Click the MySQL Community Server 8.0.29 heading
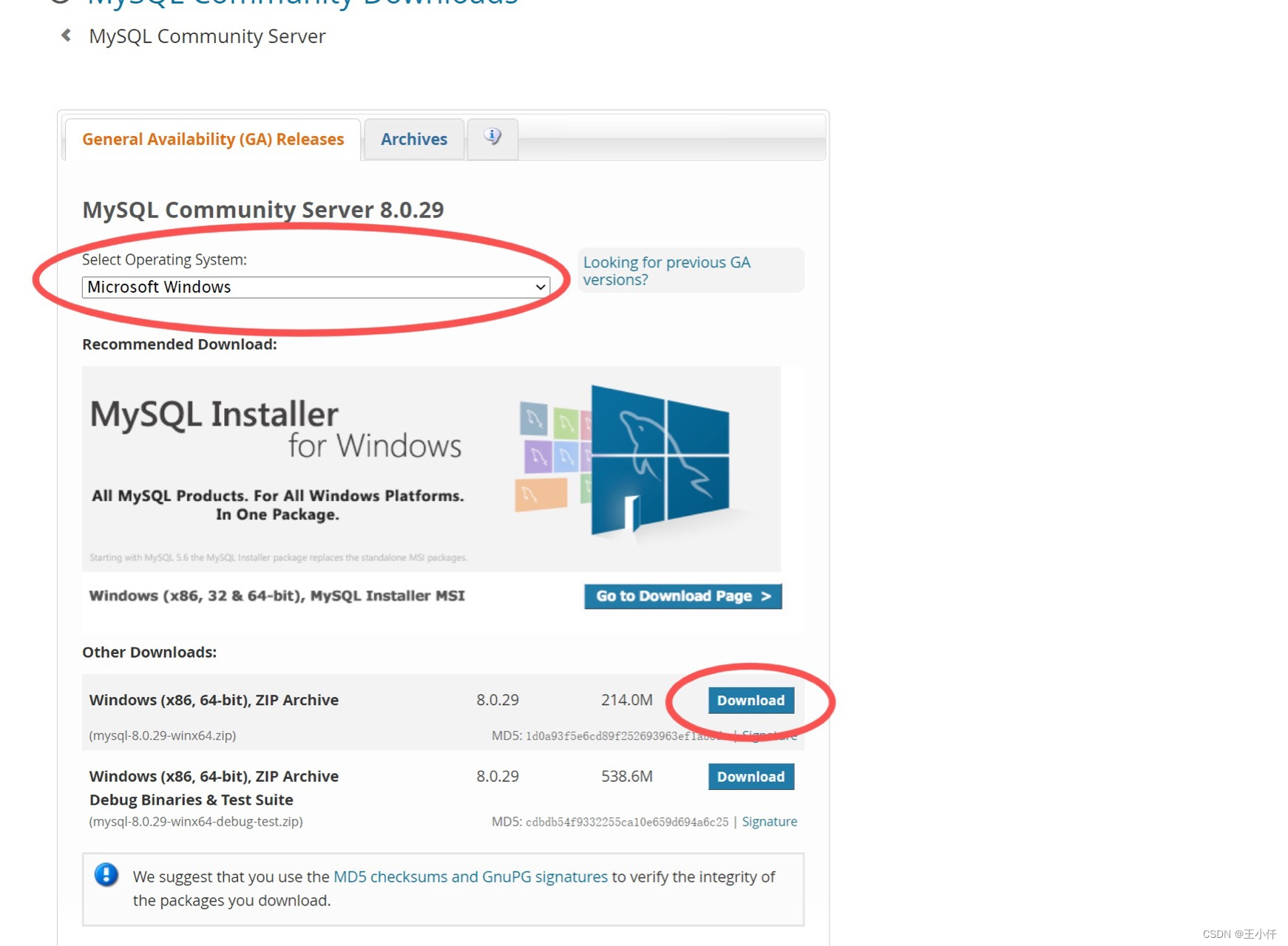 263,209
